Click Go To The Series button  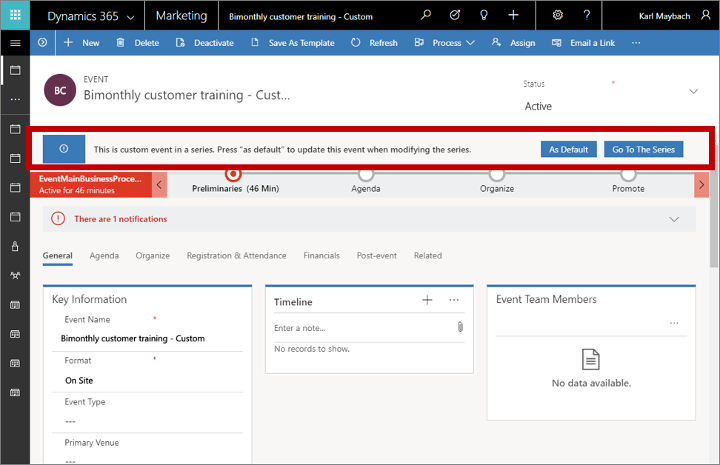(643, 149)
